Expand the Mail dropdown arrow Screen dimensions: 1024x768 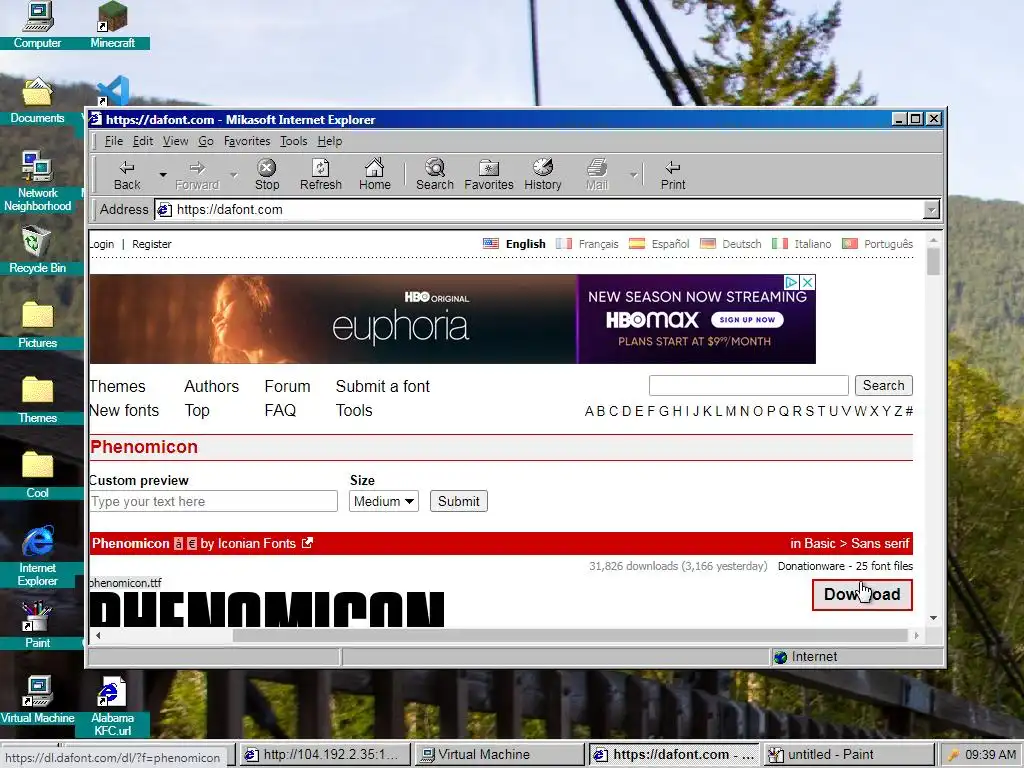633,175
